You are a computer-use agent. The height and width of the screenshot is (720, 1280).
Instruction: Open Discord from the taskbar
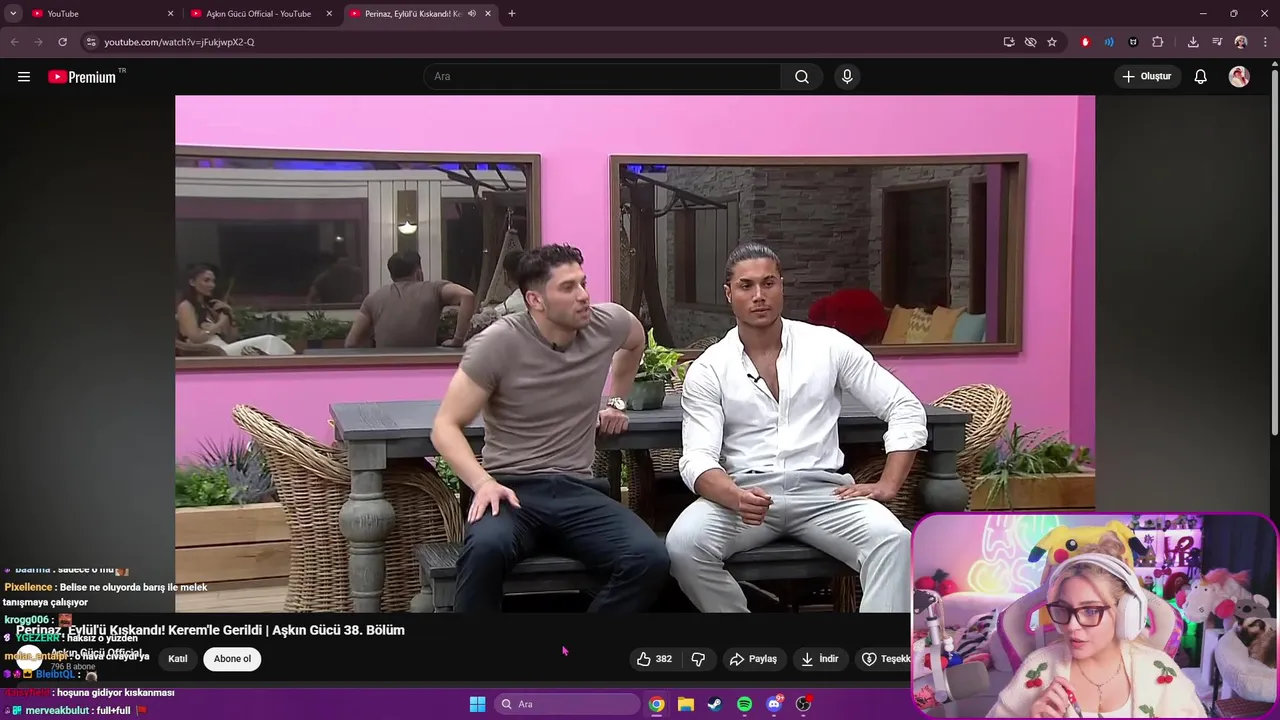tap(773, 704)
